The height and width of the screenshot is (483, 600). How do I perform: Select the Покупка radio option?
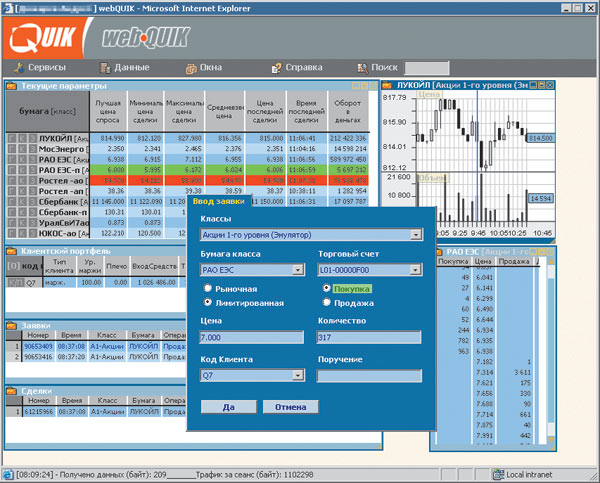click(326, 287)
